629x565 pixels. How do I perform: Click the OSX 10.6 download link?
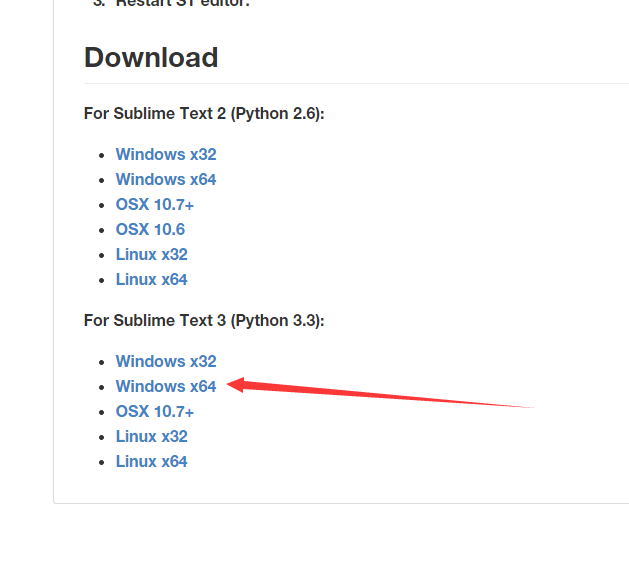(x=150, y=230)
